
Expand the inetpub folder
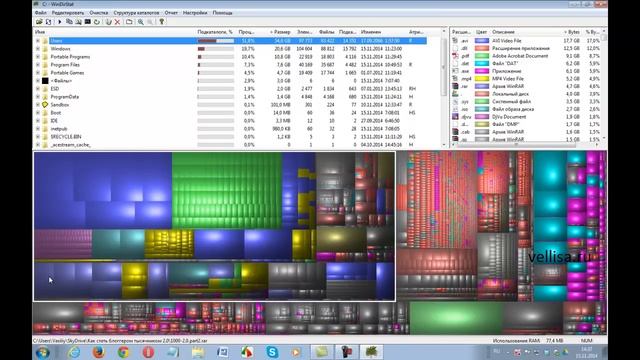(x=38, y=129)
